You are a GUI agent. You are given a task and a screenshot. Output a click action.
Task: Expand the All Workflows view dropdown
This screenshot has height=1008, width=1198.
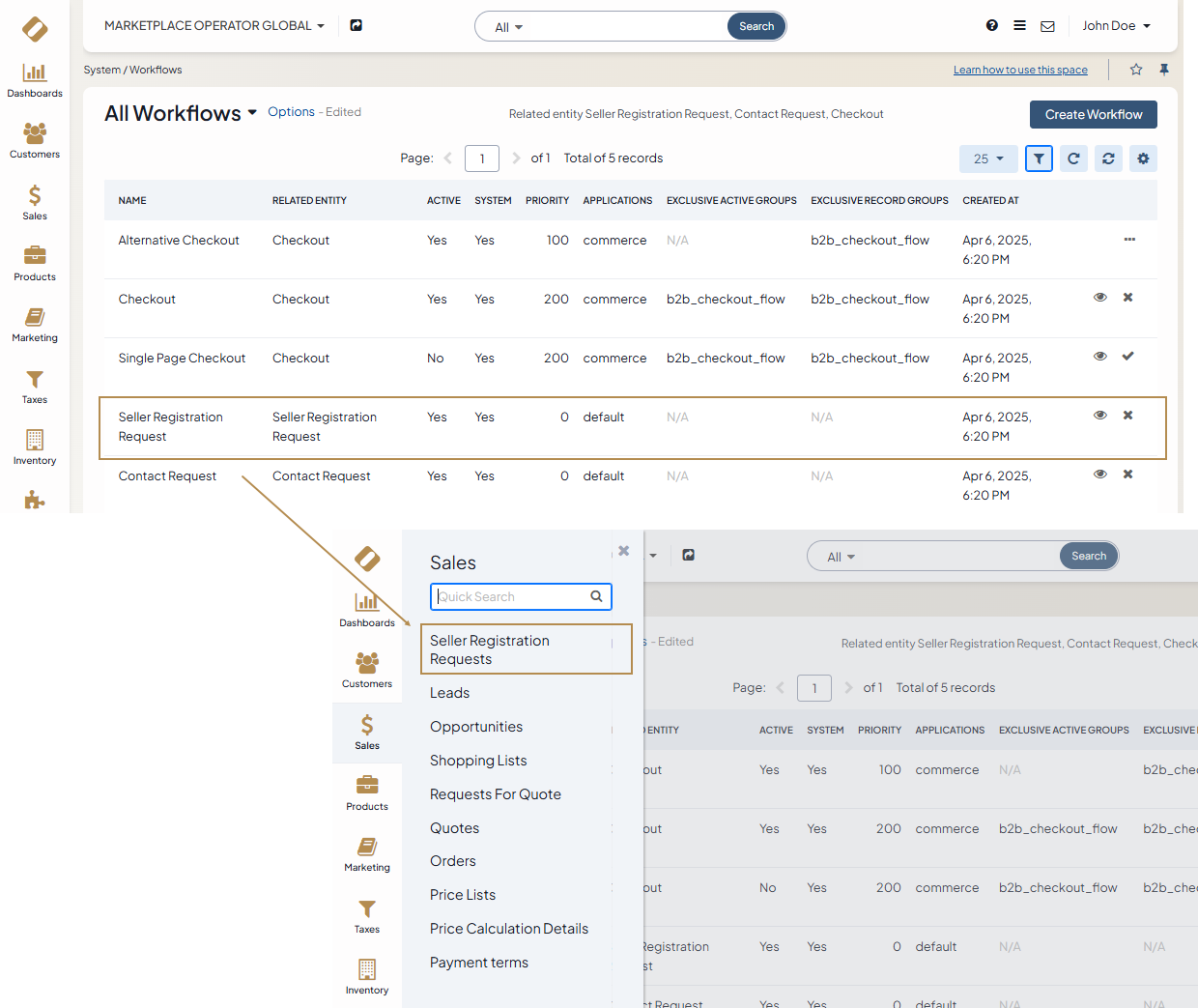point(252,113)
